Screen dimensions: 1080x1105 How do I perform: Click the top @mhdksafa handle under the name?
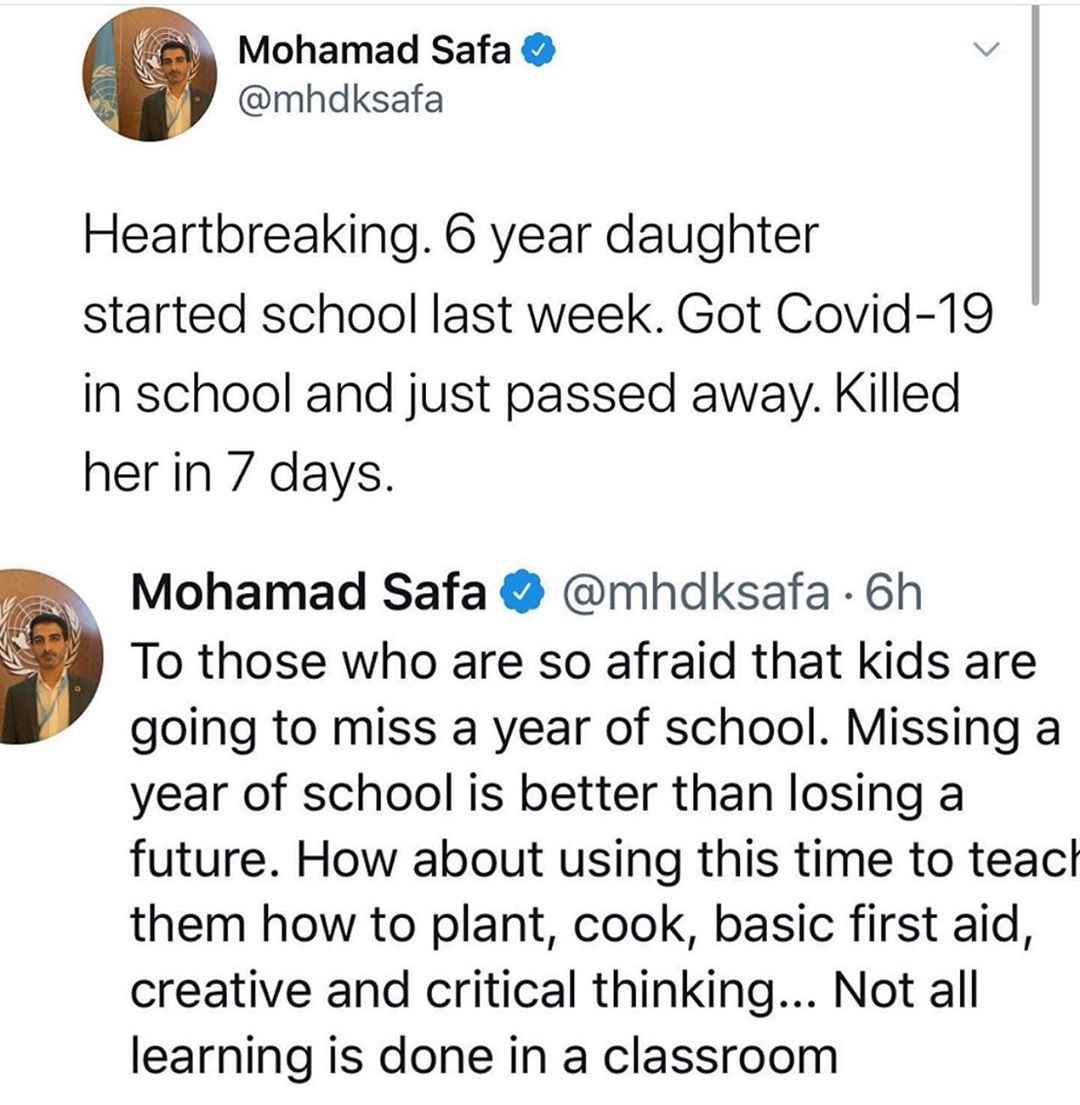340,101
